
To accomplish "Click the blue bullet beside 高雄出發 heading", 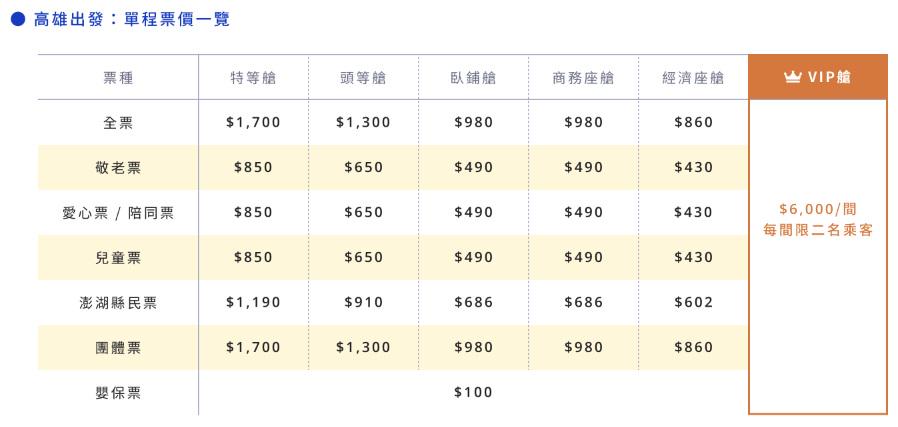I will pos(18,19).
